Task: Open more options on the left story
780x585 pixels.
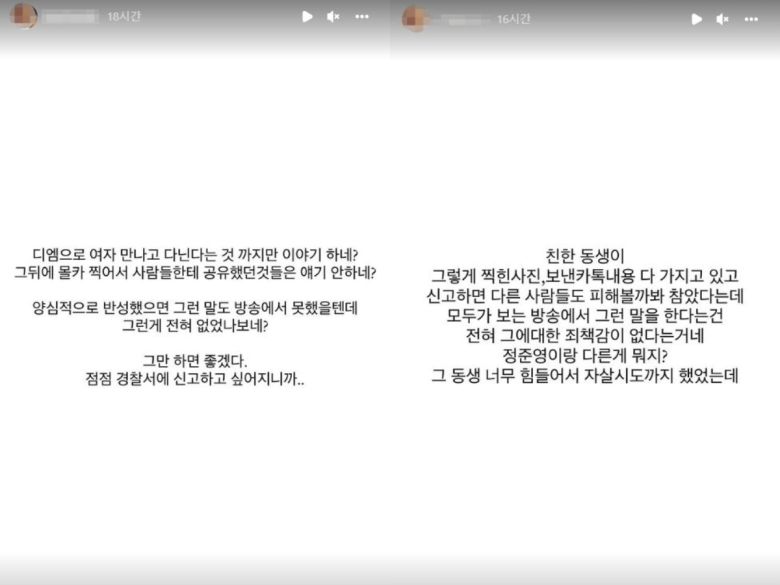Action: pyautogui.click(x=362, y=17)
